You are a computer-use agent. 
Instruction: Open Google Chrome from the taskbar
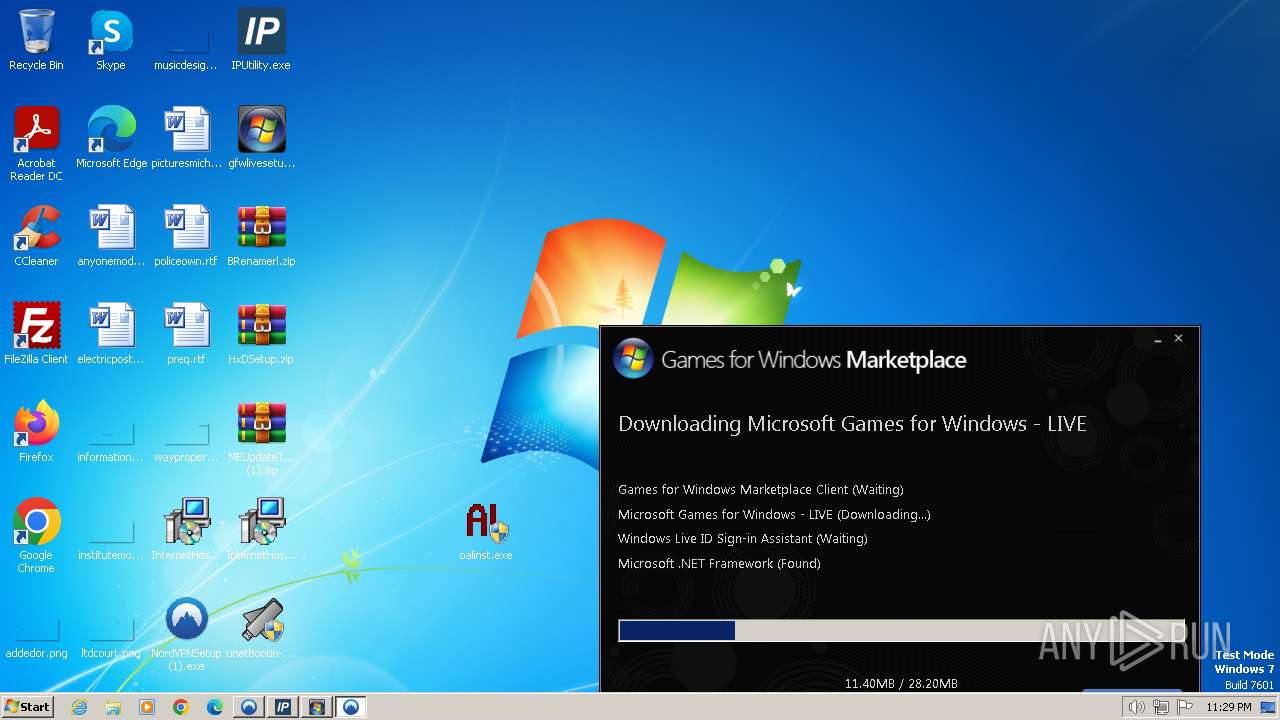click(x=181, y=707)
